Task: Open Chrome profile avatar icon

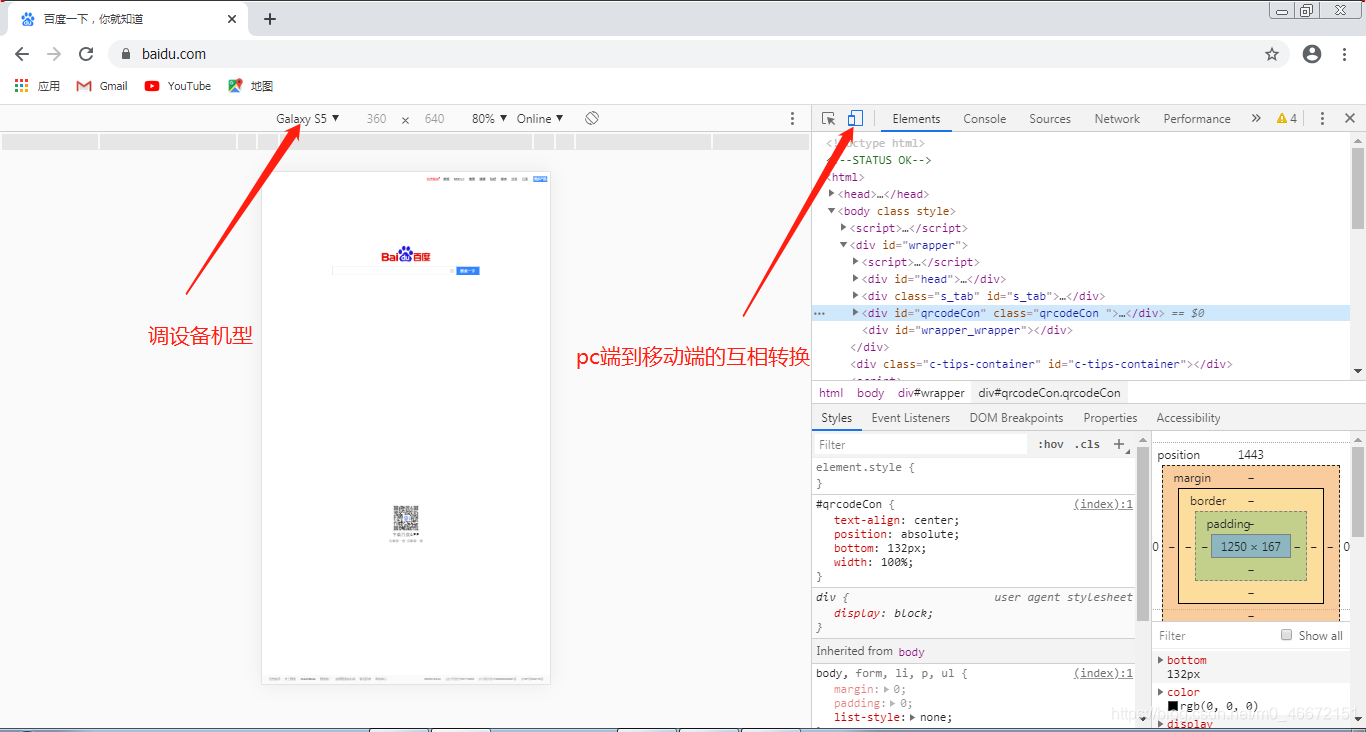Action: click(x=1312, y=54)
